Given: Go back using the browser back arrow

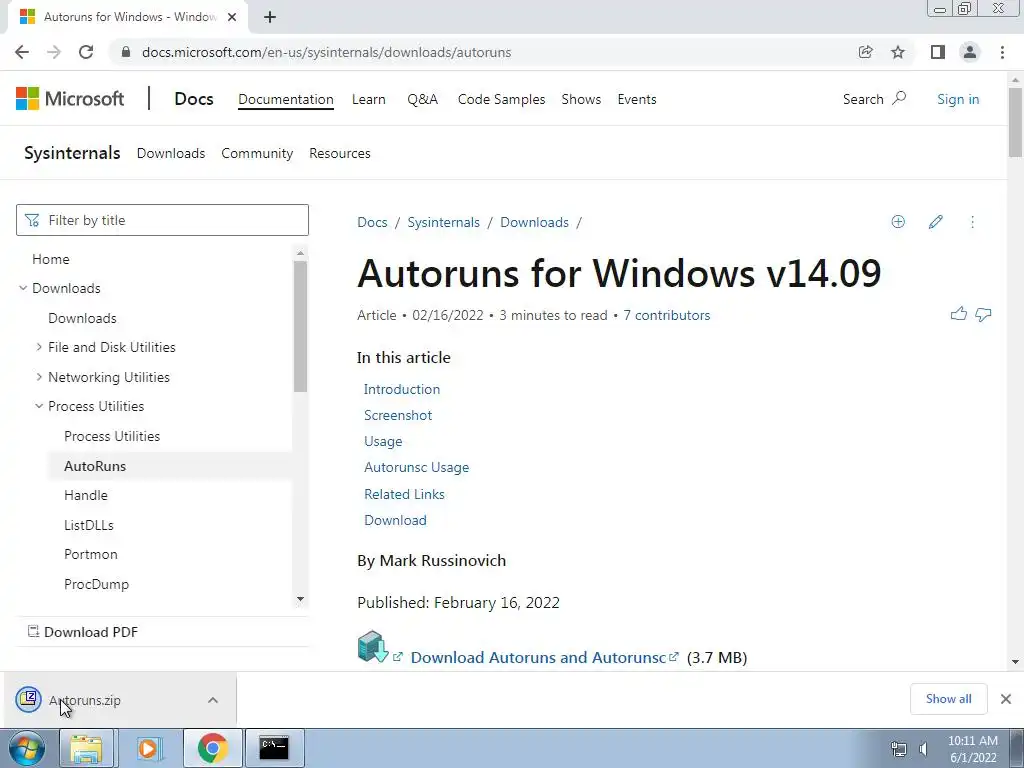Looking at the screenshot, I should (22, 52).
